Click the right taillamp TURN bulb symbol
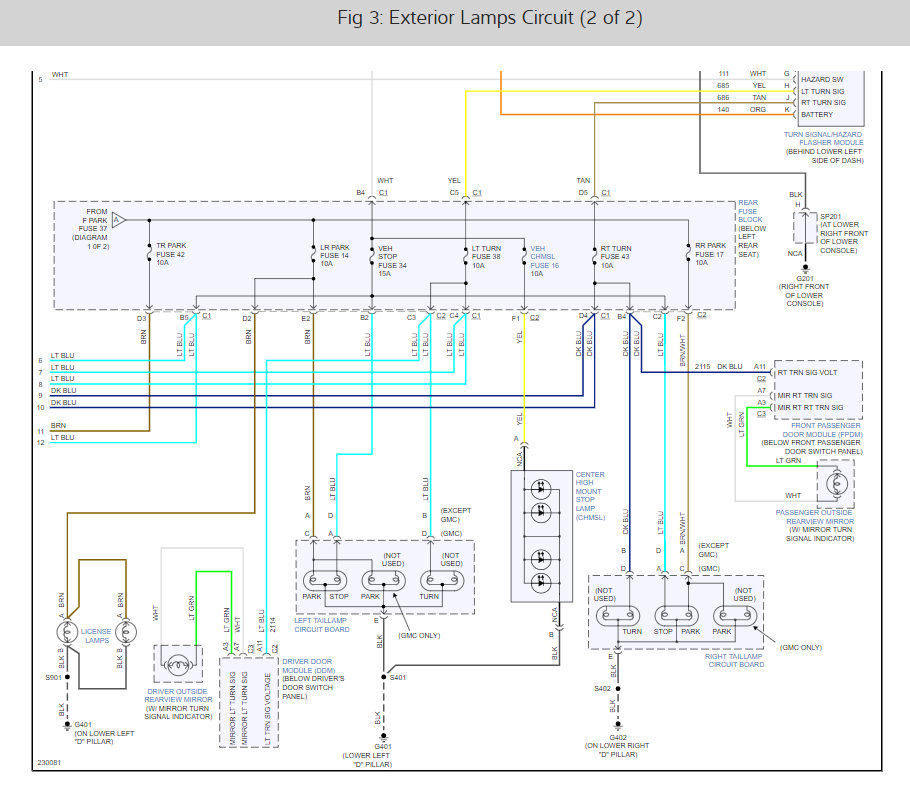This screenshot has height=786, width=910. point(618,615)
